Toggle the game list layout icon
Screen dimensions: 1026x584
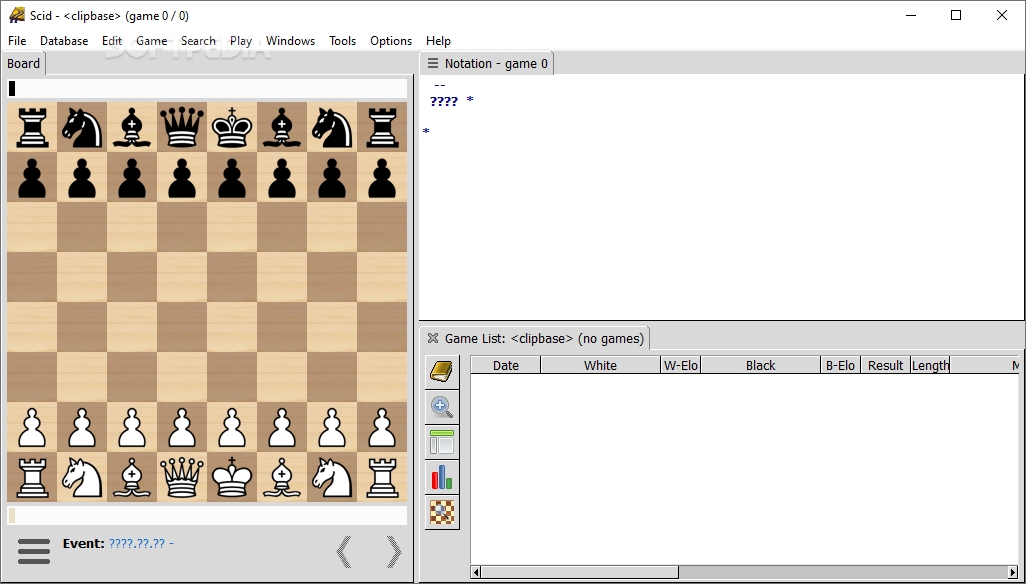442,443
